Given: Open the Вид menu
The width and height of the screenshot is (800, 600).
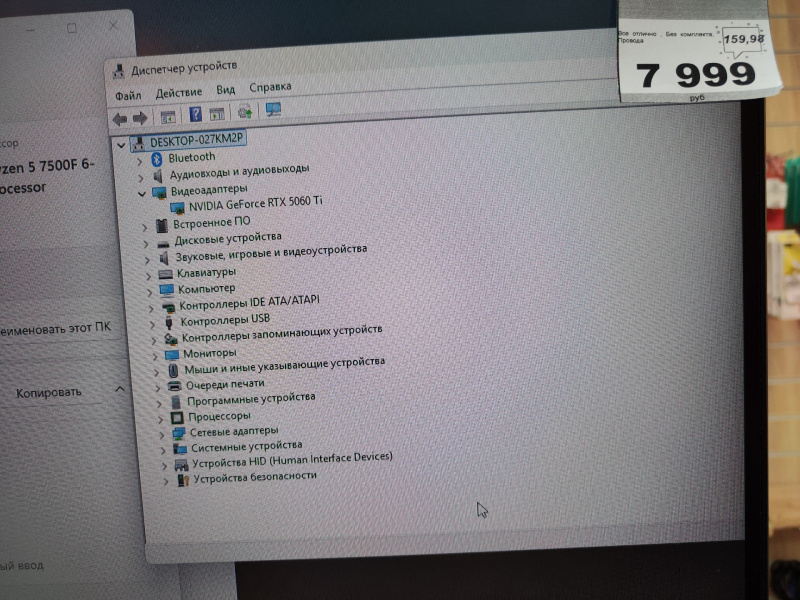Looking at the screenshot, I should (226, 90).
